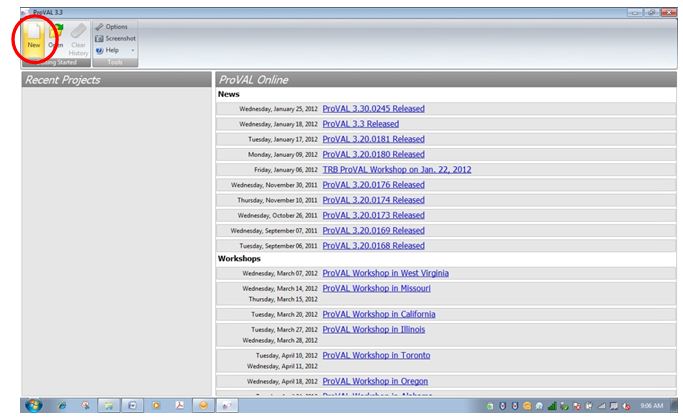The height and width of the screenshot is (420, 683).
Task: Open an existing project with Open button
Action: (x=56, y=40)
